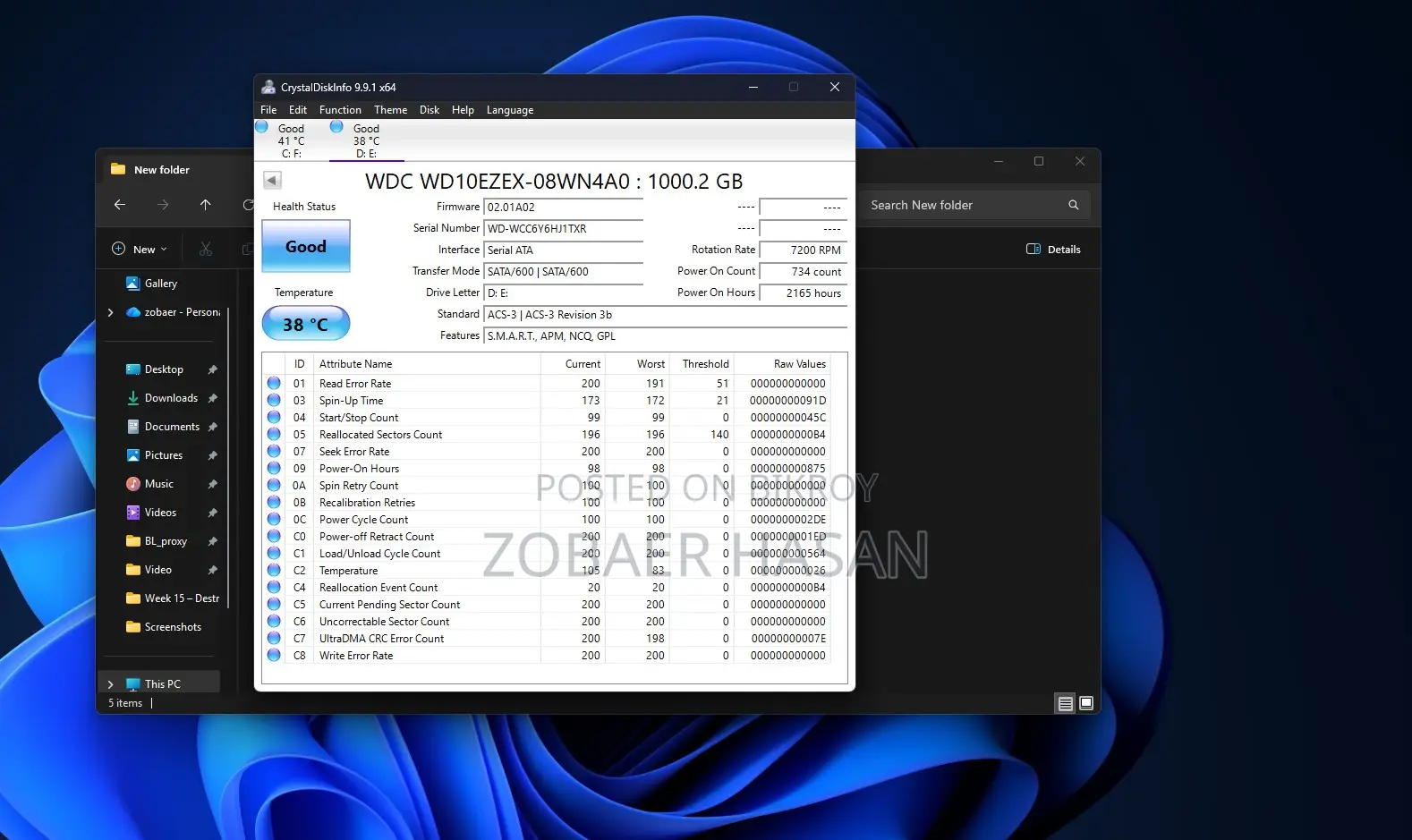Viewport: 1412px width, 840px height.
Task: Click status circle for Power Cycle Count row
Action: (x=274, y=519)
